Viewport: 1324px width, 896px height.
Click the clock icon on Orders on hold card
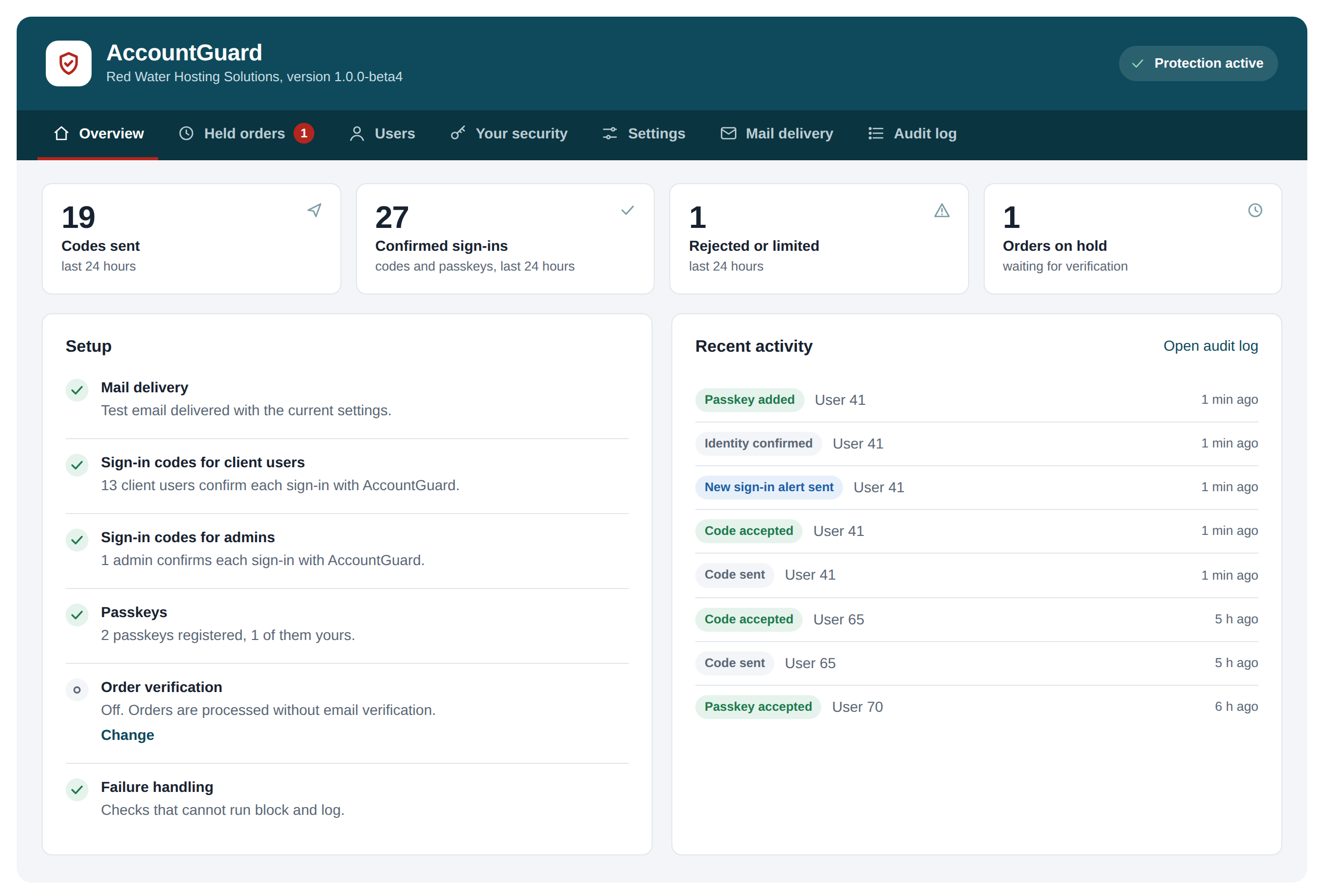coord(1255,210)
